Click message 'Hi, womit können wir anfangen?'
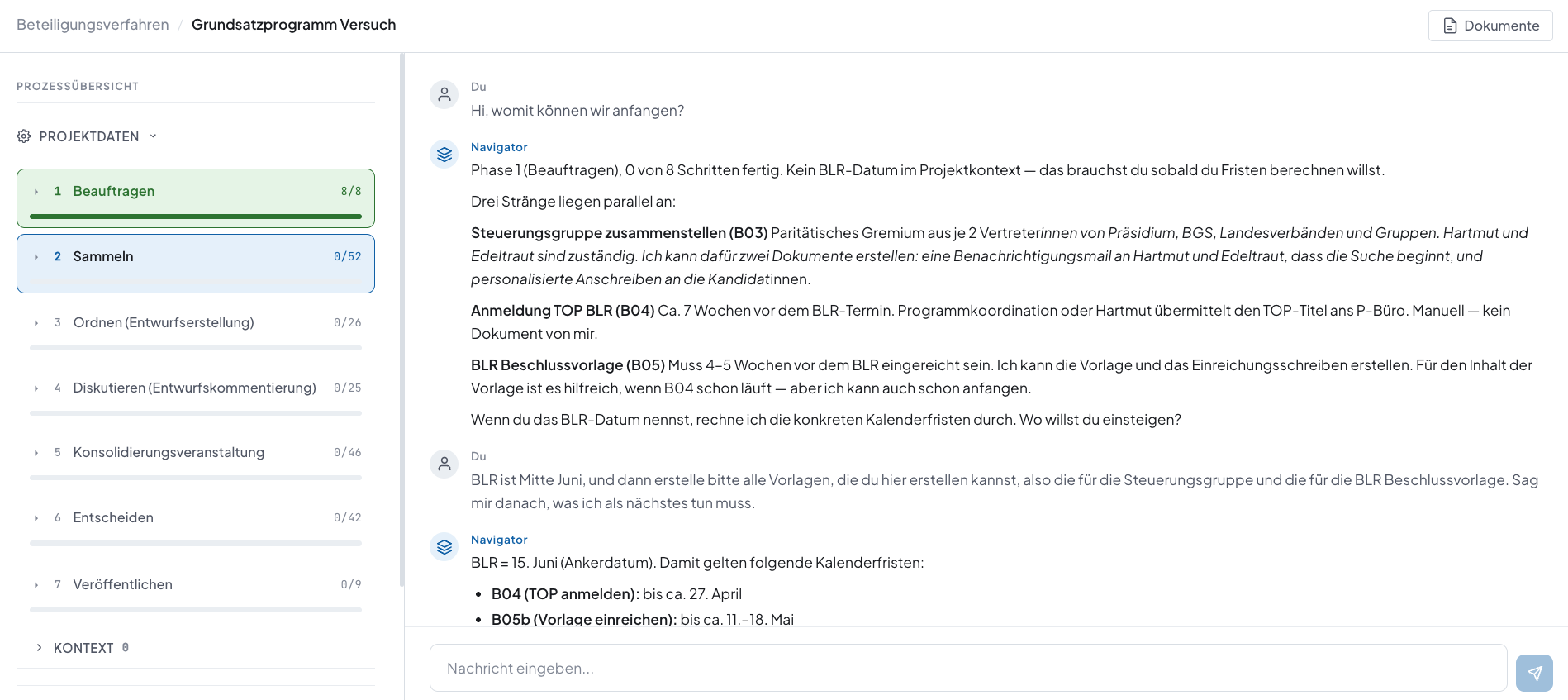 (577, 111)
